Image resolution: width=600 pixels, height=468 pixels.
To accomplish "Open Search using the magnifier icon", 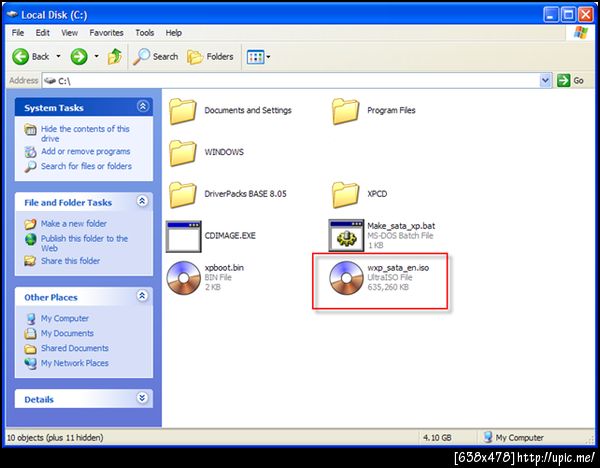I will [141, 57].
